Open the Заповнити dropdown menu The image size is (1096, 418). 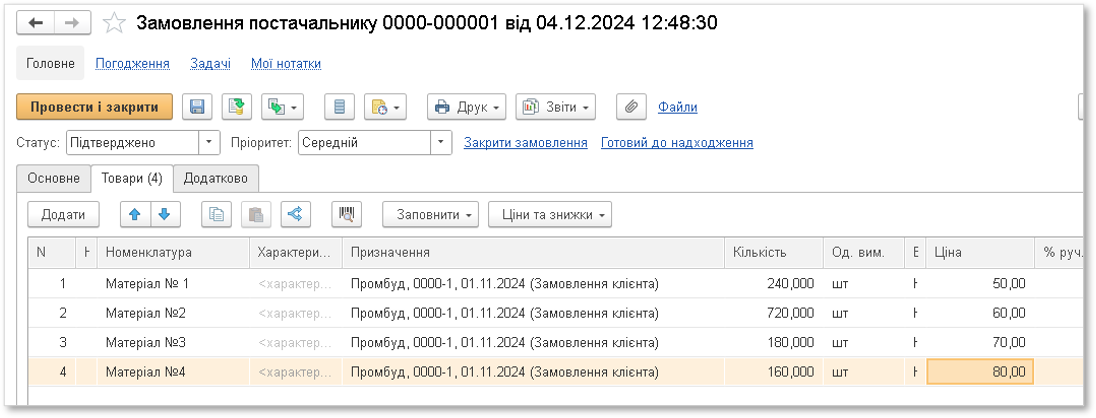[x=430, y=214]
